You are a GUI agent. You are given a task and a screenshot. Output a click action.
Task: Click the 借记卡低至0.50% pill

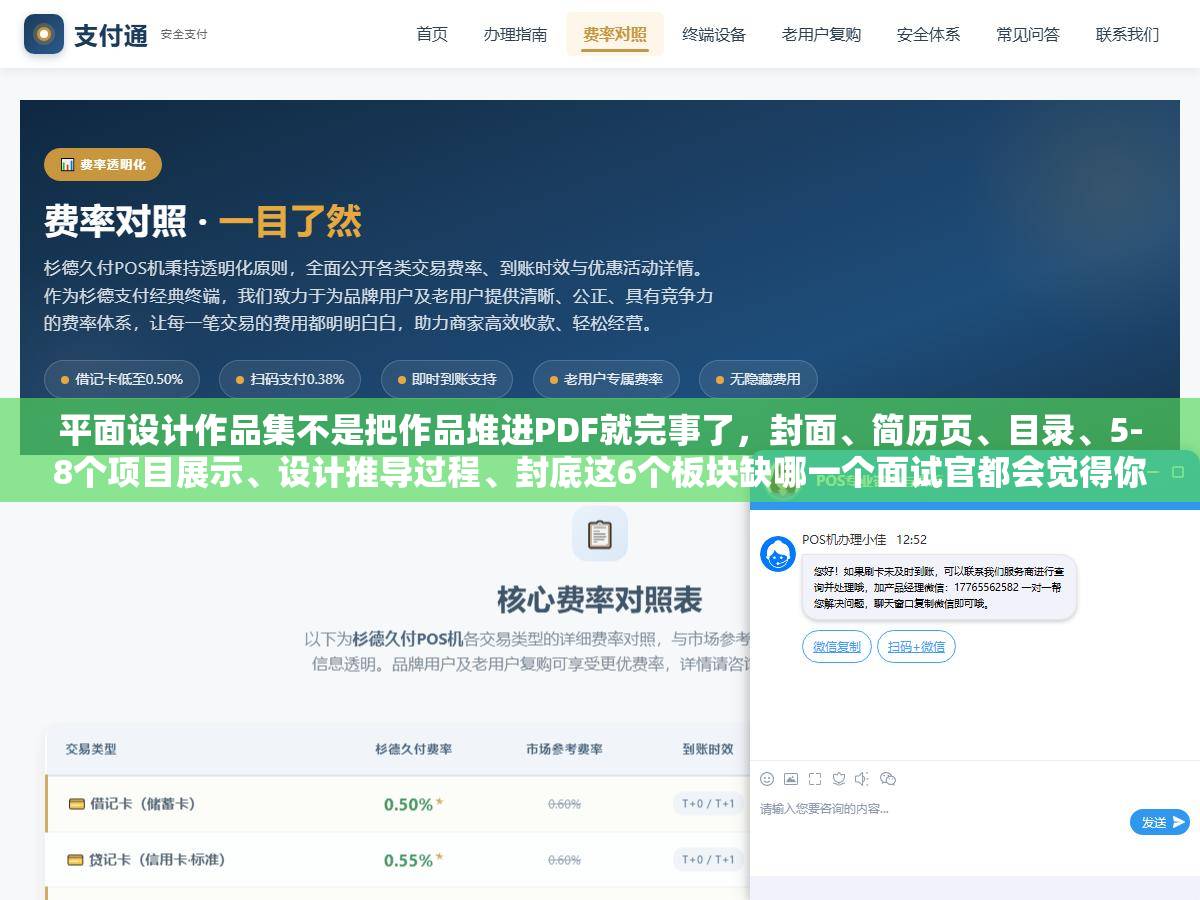click(x=122, y=379)
